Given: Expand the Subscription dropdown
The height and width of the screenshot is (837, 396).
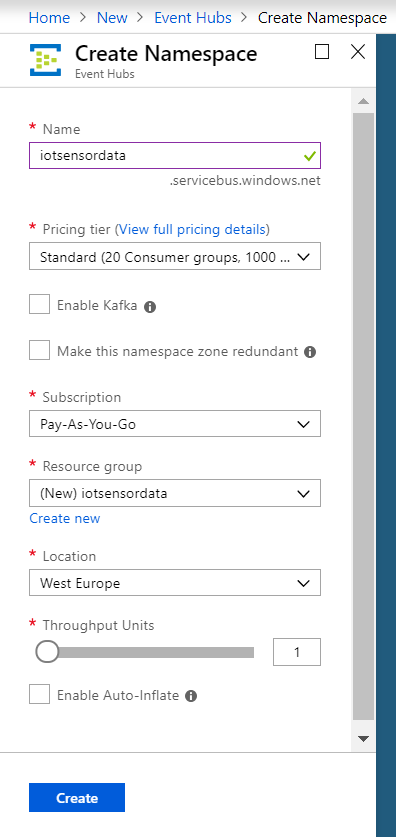Looking at the screenshot, I should [x=175, y=424].
